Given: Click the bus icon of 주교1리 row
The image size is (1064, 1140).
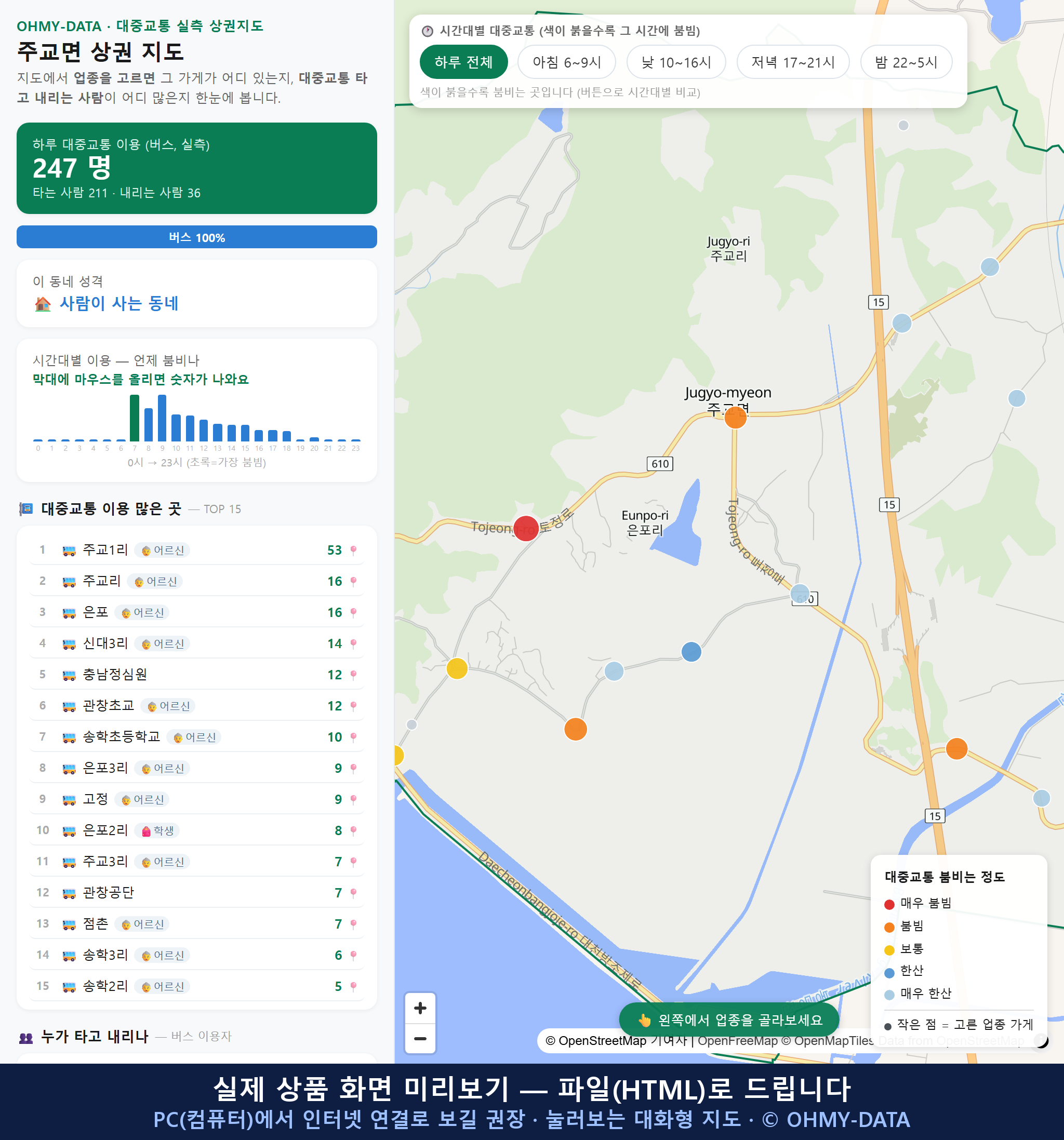Looking at the screenshot, I should 69,551.
